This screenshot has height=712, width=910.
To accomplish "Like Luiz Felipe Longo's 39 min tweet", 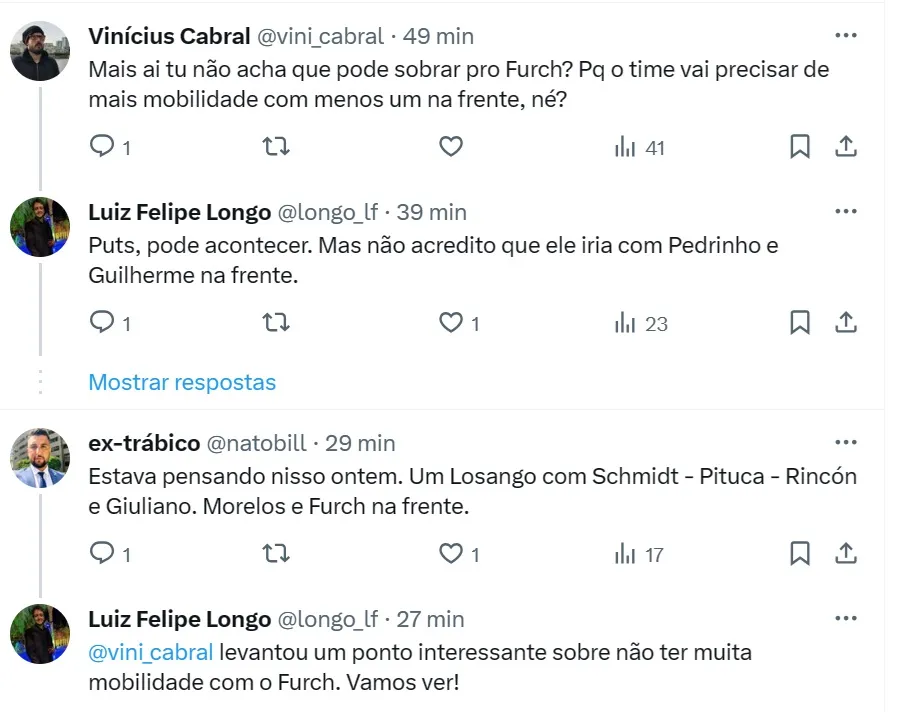I will pos(451,323).
